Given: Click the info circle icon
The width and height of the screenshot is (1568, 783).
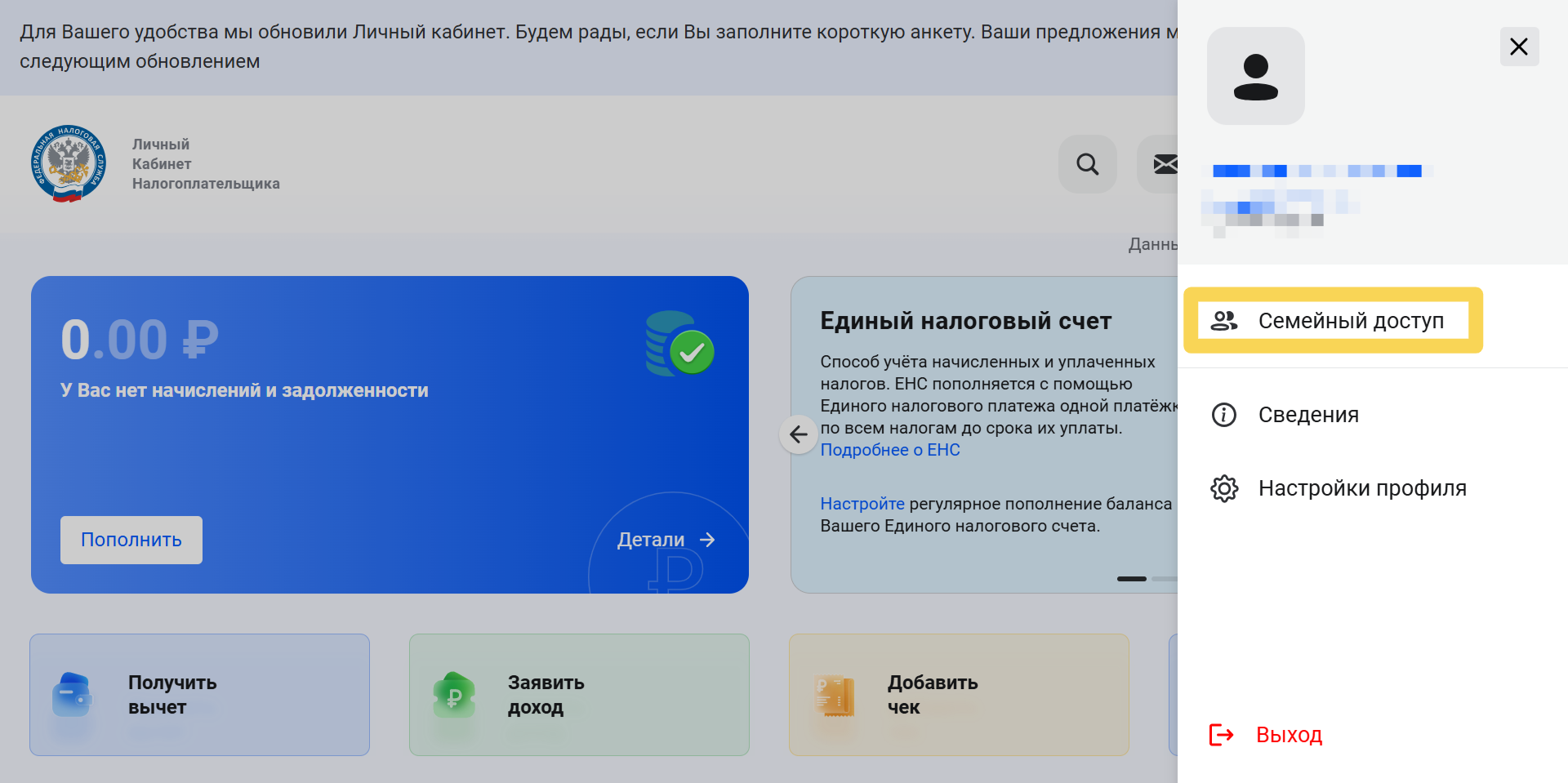Looking at the screenshot, I should click(1223, 415).
